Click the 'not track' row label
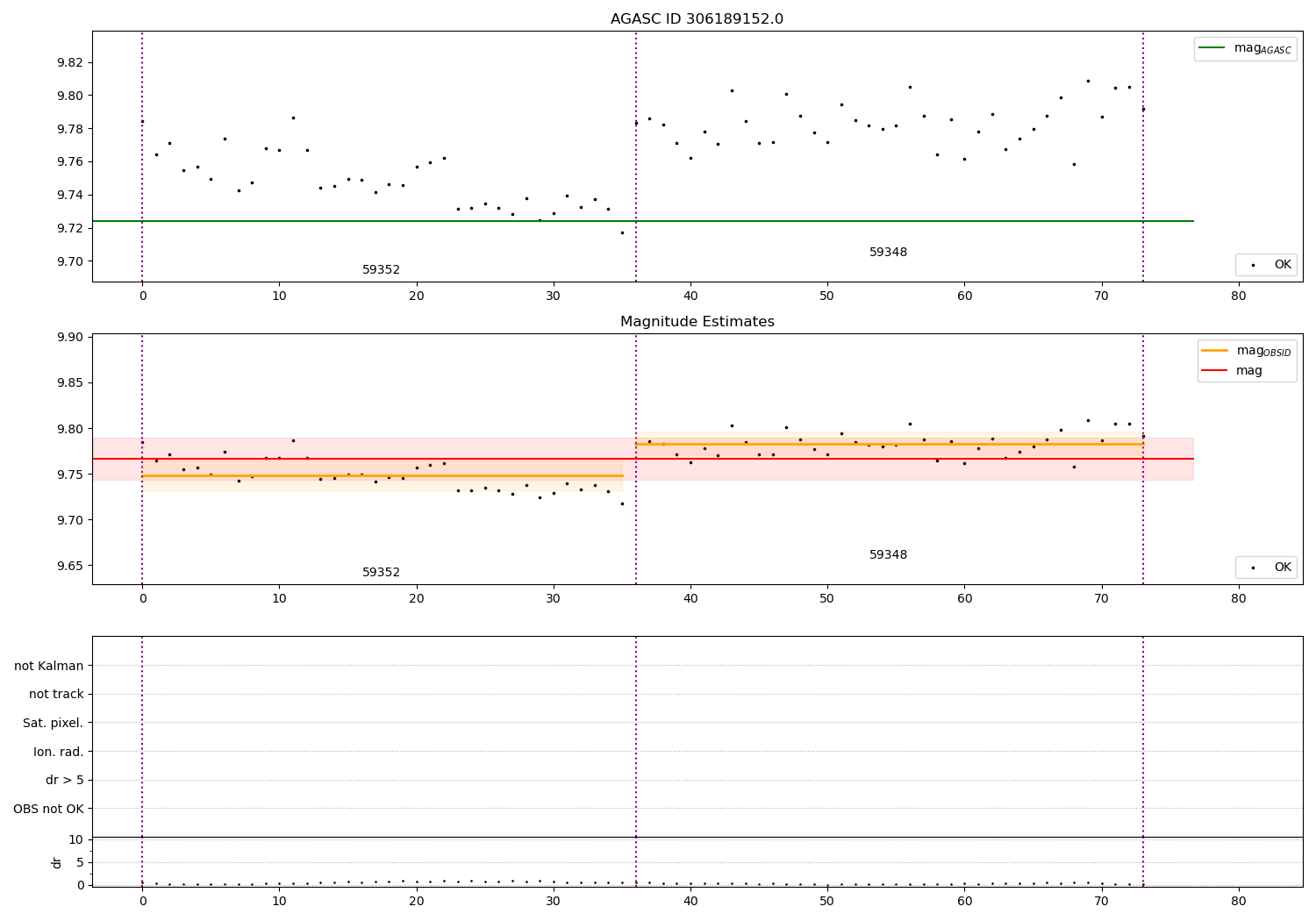1316x921 pixels. [x=56, y=695]
